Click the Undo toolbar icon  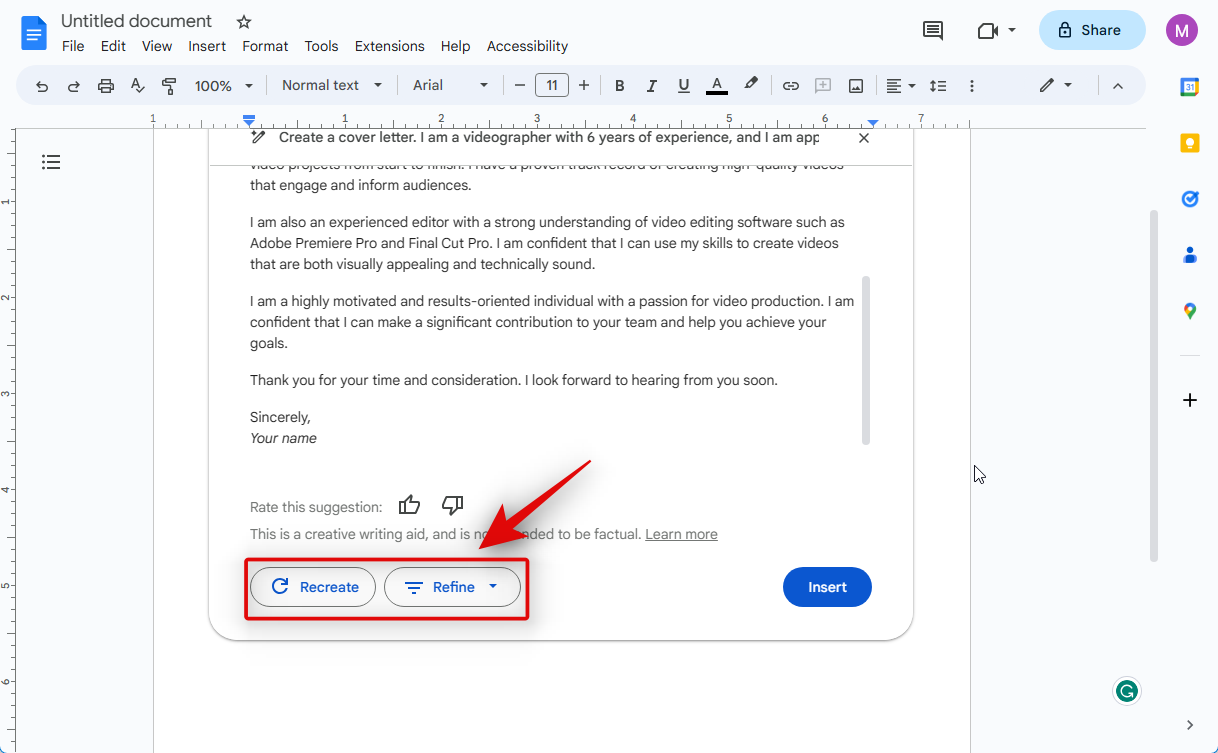[x=42, y=86]
